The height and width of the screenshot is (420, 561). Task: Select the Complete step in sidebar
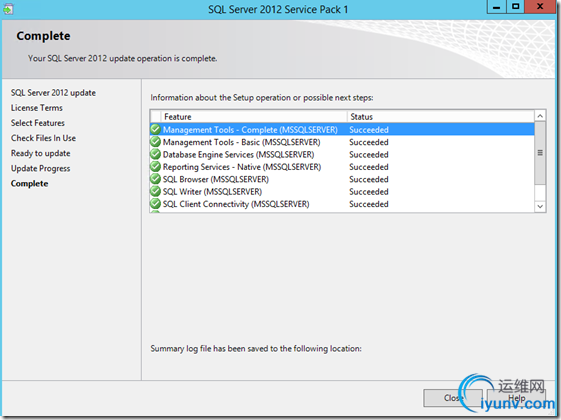29,184
